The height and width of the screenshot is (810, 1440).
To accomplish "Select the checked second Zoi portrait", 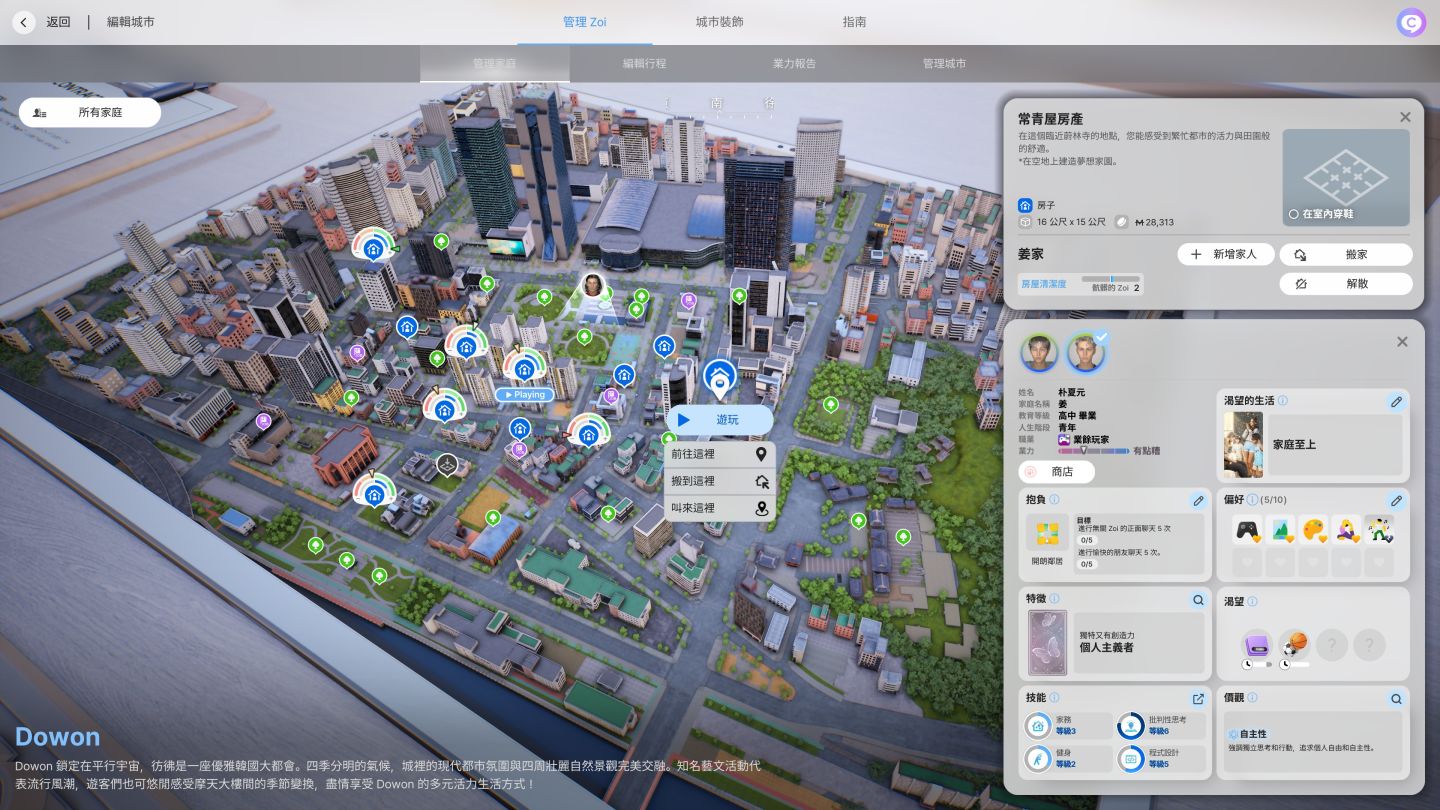I will [1086, 353].
